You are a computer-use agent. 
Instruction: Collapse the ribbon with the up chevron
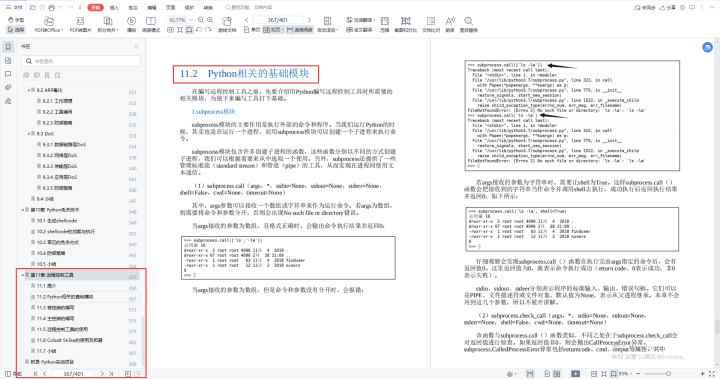click(x=711, y=8)
